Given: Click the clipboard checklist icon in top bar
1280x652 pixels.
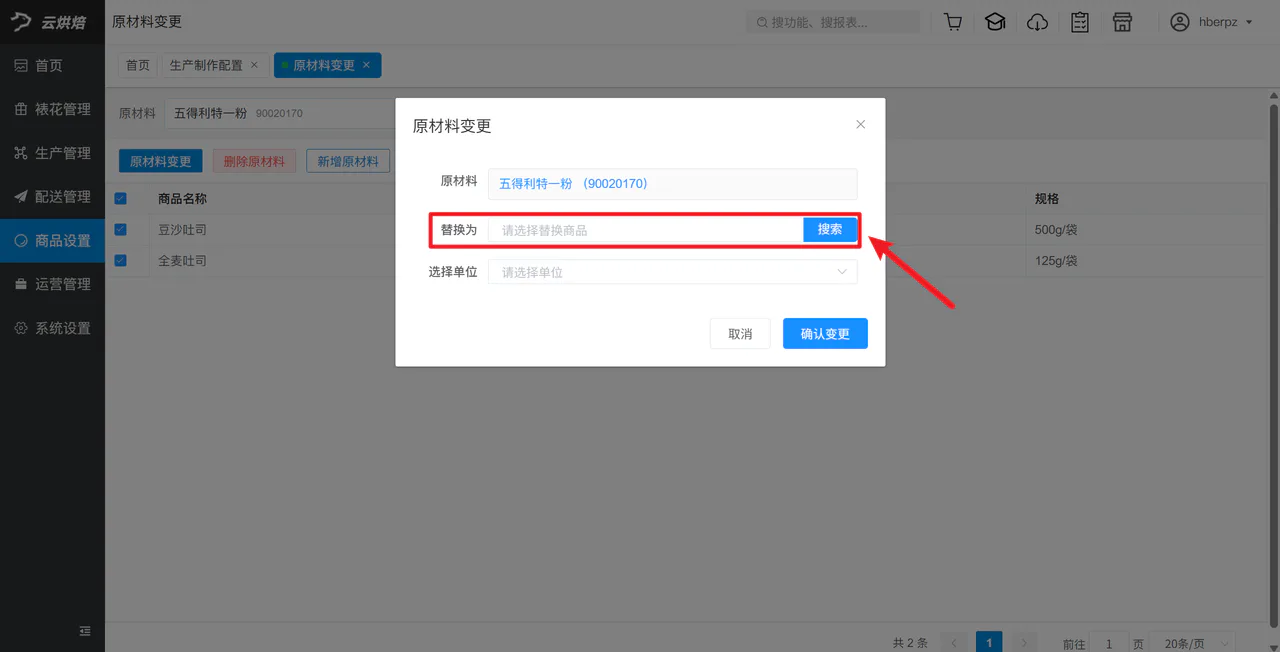Looking at the screenshot, I should [1080, 22].
